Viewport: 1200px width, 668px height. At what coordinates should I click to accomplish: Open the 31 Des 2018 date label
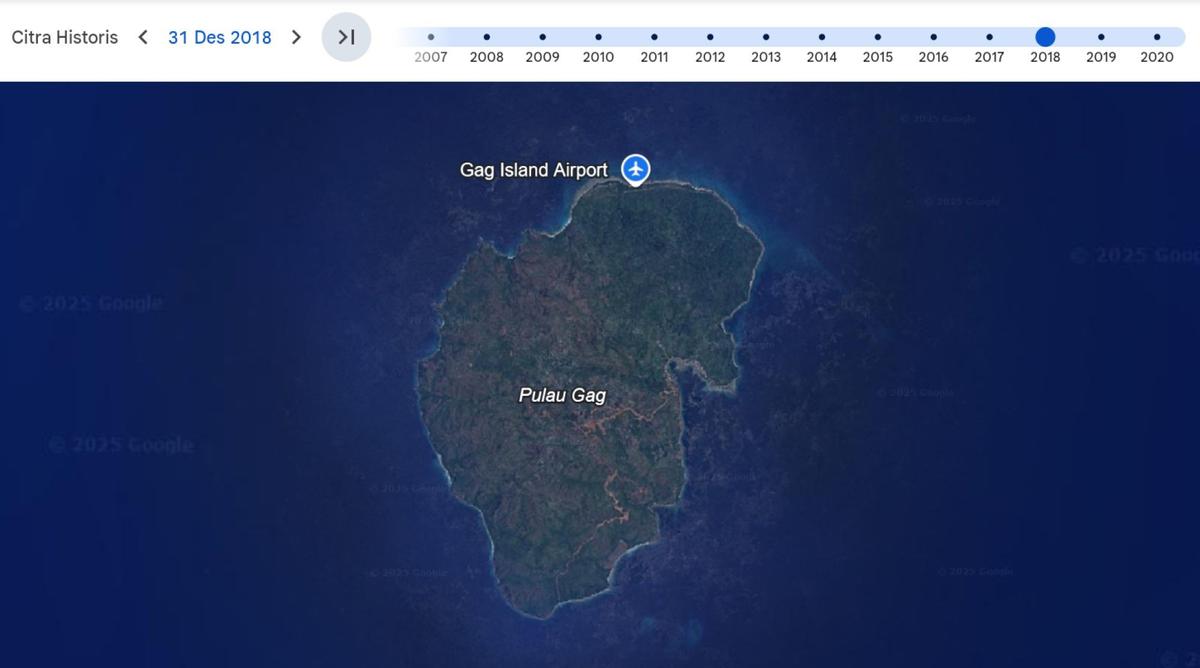(220, 37)
